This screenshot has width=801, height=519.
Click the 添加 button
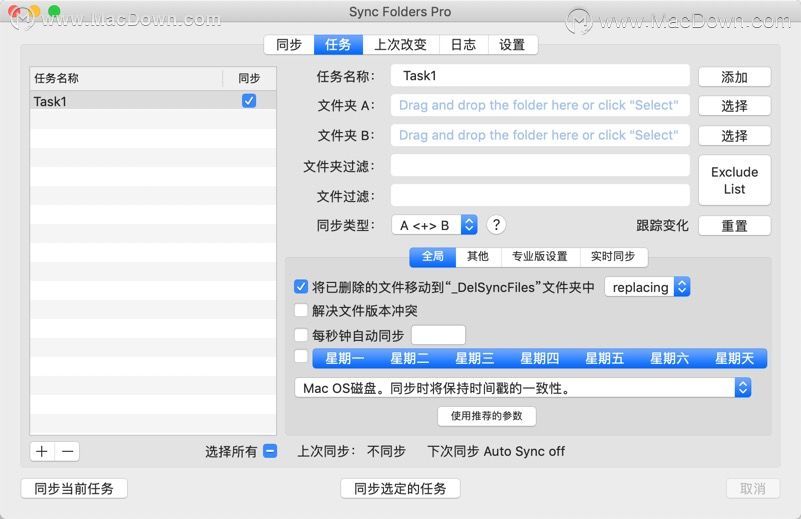click(x=734, y=77)
